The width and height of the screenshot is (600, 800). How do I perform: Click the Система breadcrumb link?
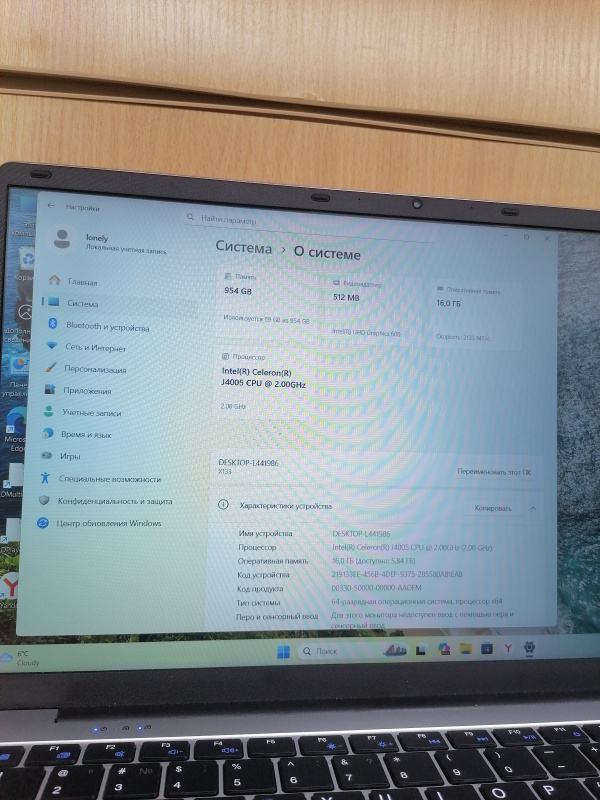[x=244, y=247]
